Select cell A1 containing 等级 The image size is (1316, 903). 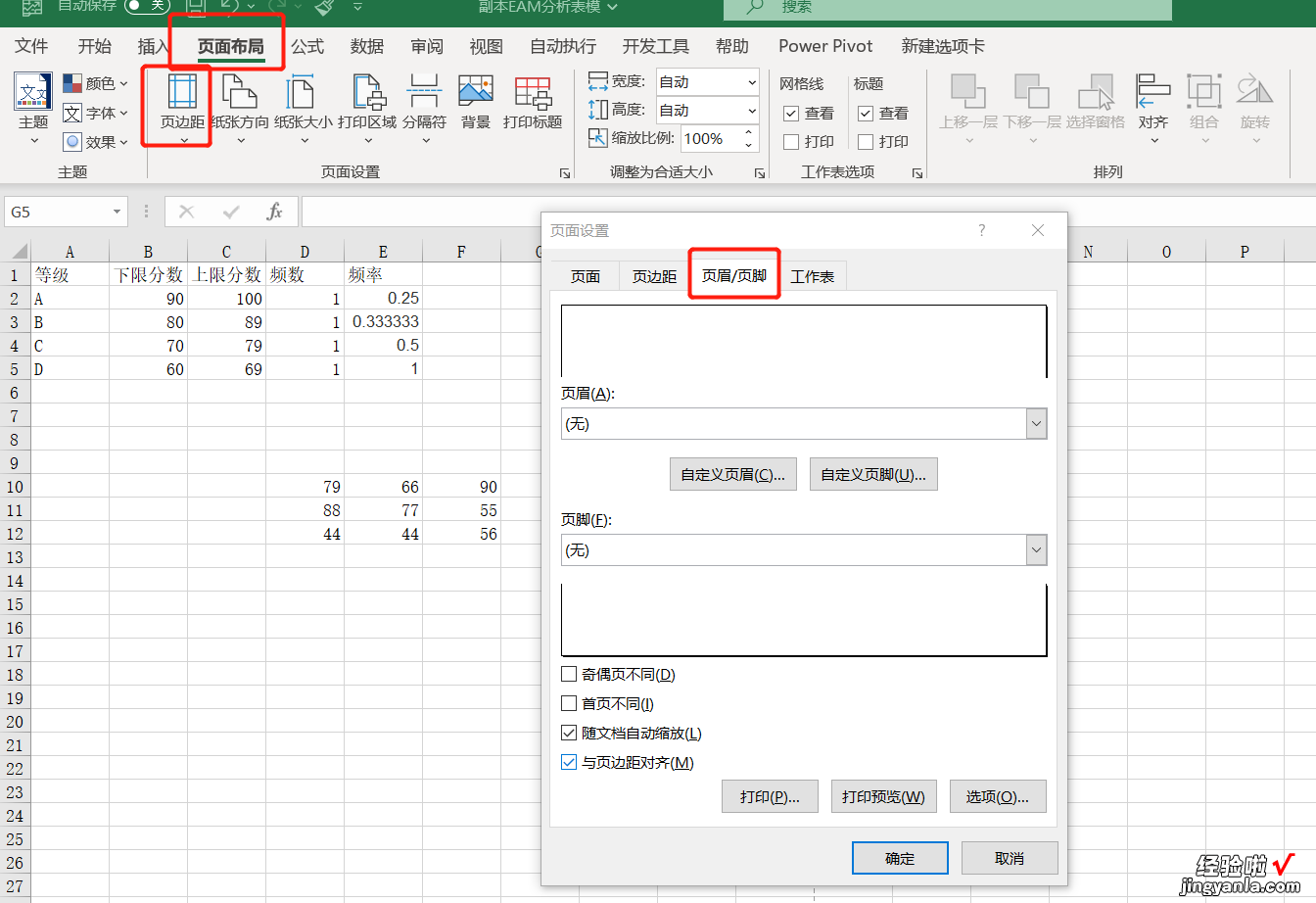pos(70,274)
